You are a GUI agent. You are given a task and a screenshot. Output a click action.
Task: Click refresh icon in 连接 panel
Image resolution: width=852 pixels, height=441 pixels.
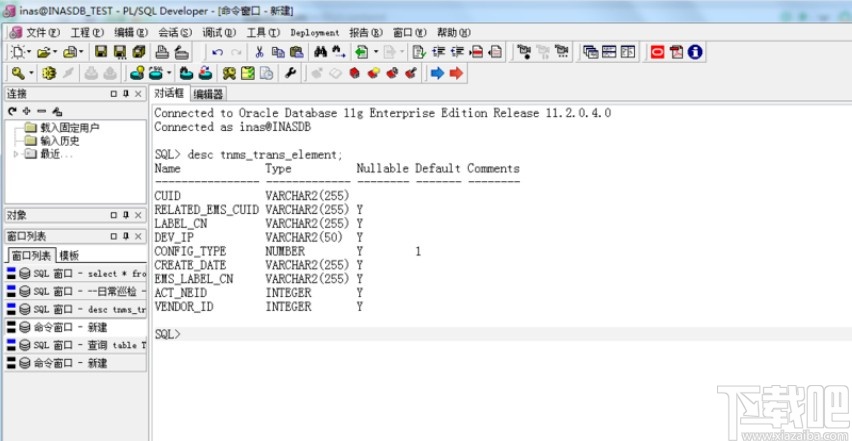point(12,111)
